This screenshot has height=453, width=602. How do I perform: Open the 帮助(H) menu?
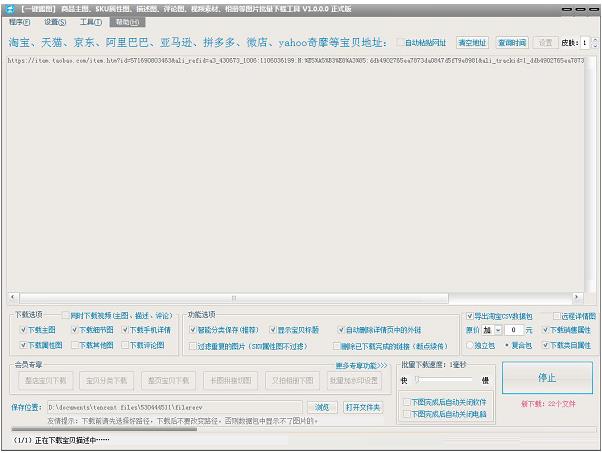pos(127,21)
